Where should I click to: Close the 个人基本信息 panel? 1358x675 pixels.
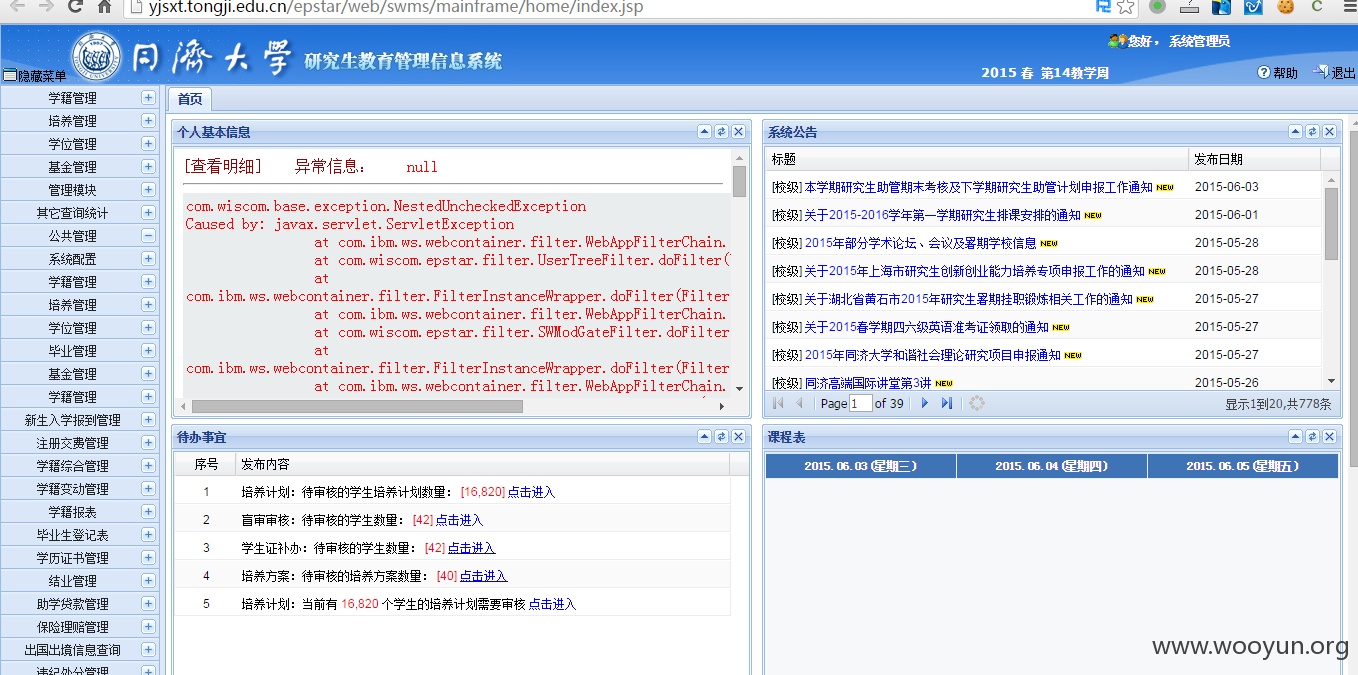click(738, 132)
